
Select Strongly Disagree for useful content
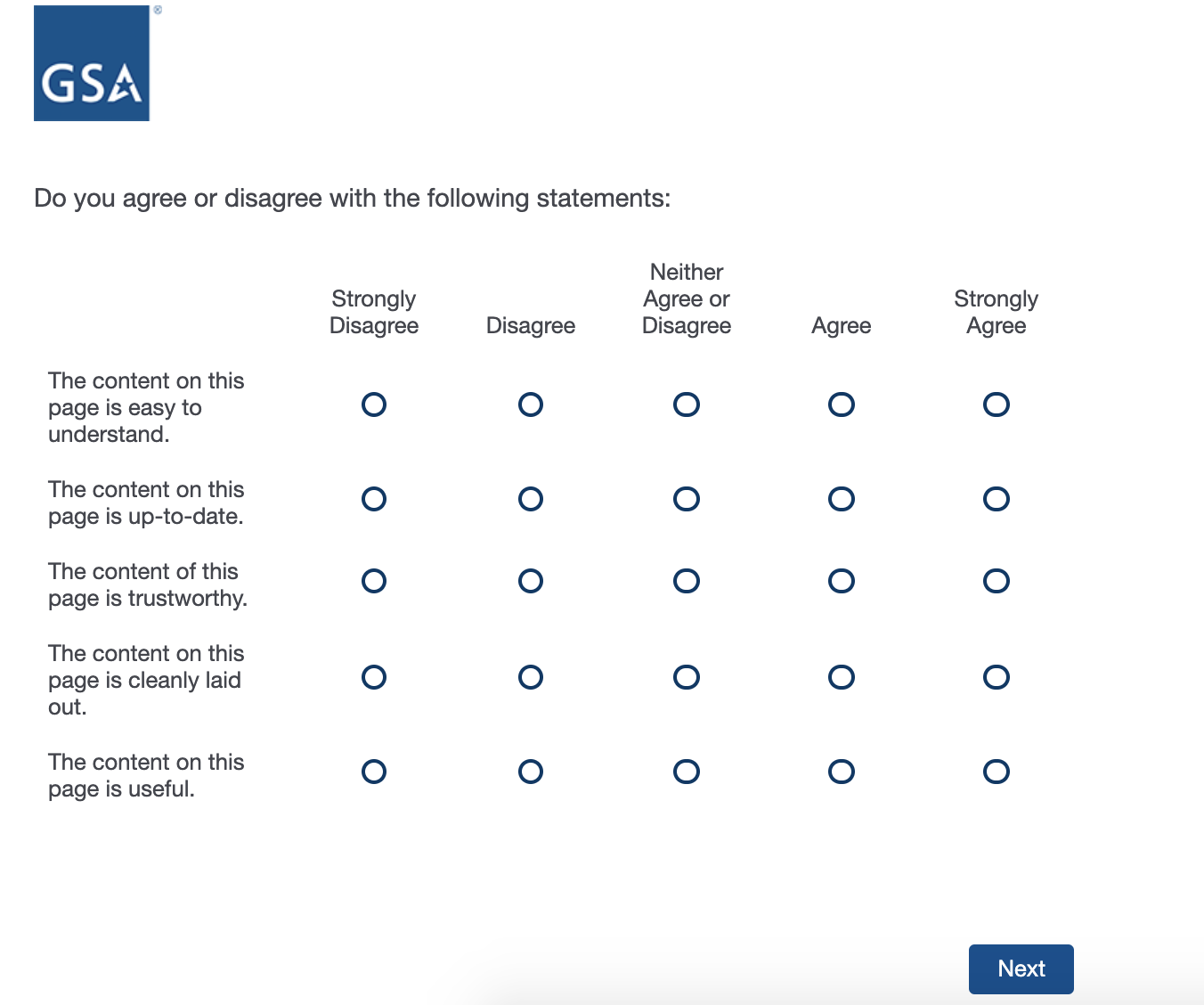[374, 772]
